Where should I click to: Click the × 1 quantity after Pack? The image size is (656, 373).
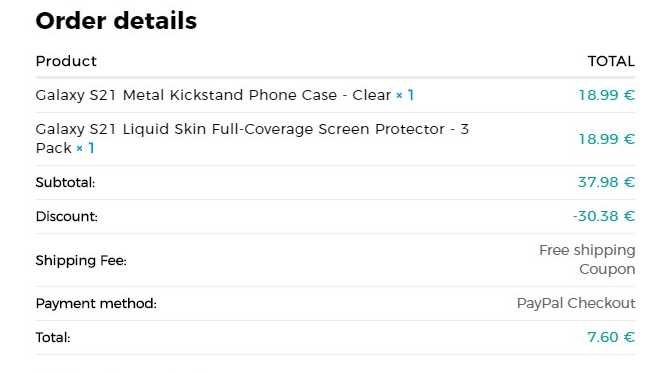tap(85, 148)
